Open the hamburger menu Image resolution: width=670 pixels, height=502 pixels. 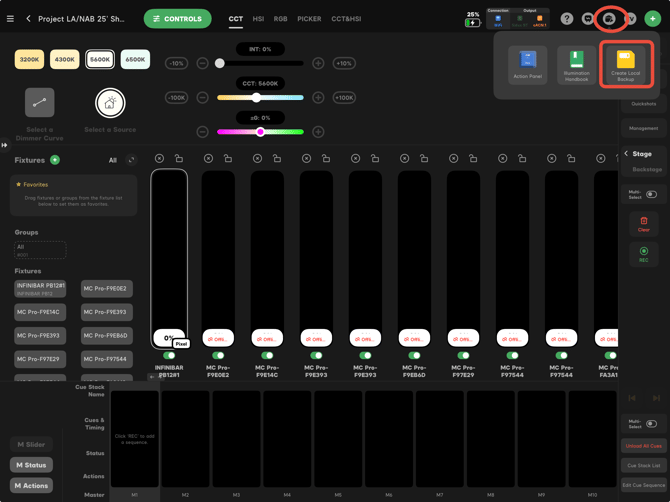10,19
